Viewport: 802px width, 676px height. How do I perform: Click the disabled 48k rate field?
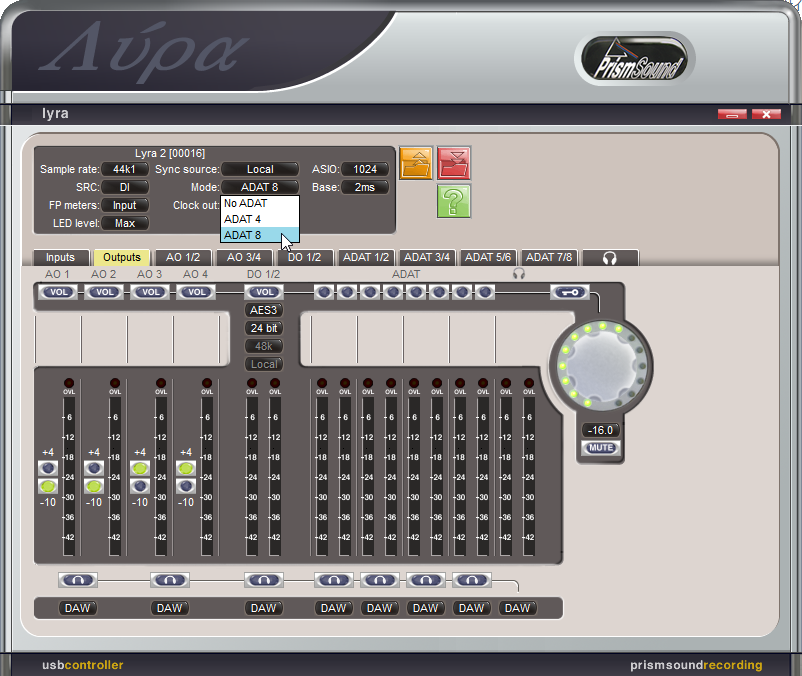coord(264,346)
